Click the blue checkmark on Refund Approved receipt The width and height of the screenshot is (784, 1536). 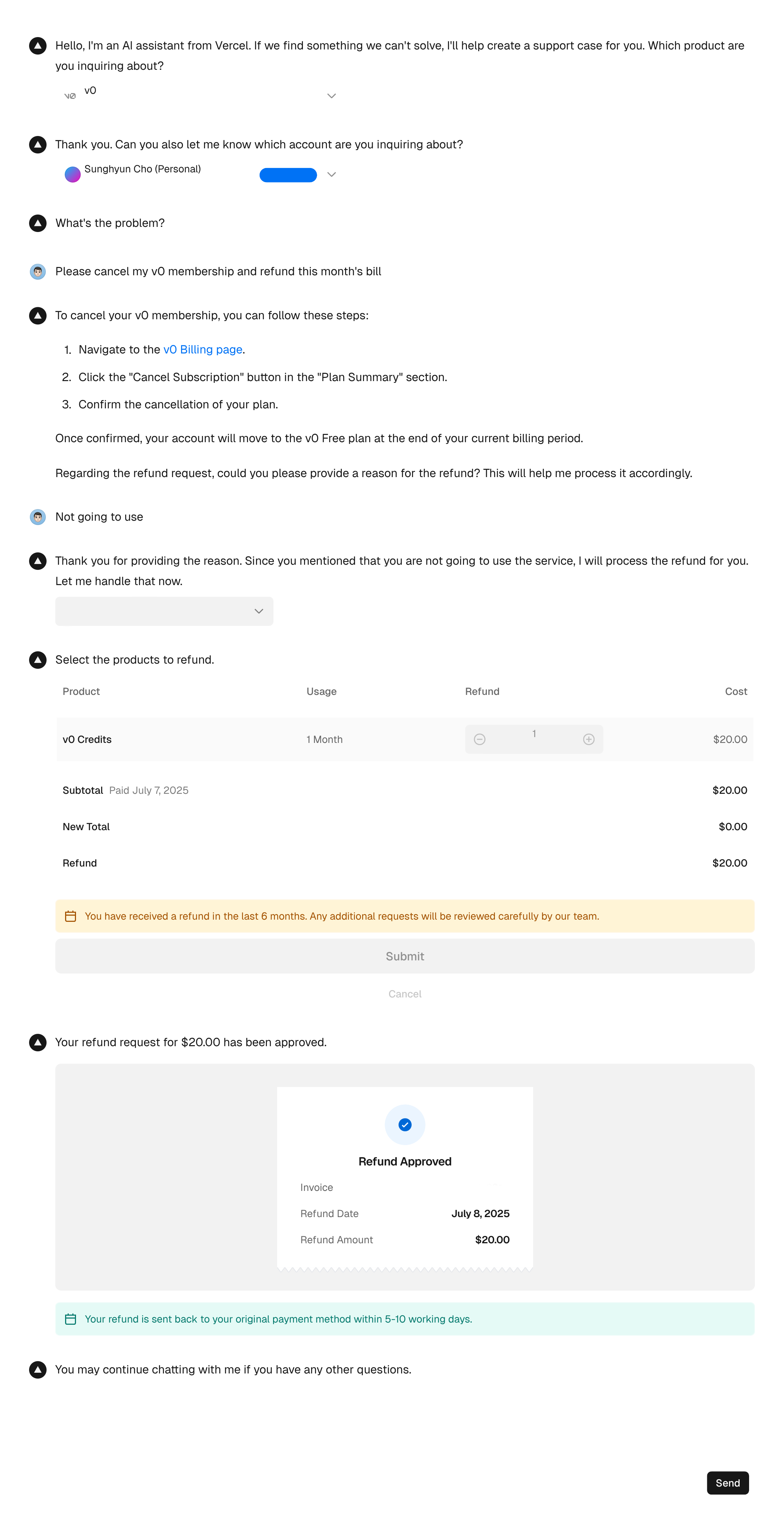coord(405,1125)
